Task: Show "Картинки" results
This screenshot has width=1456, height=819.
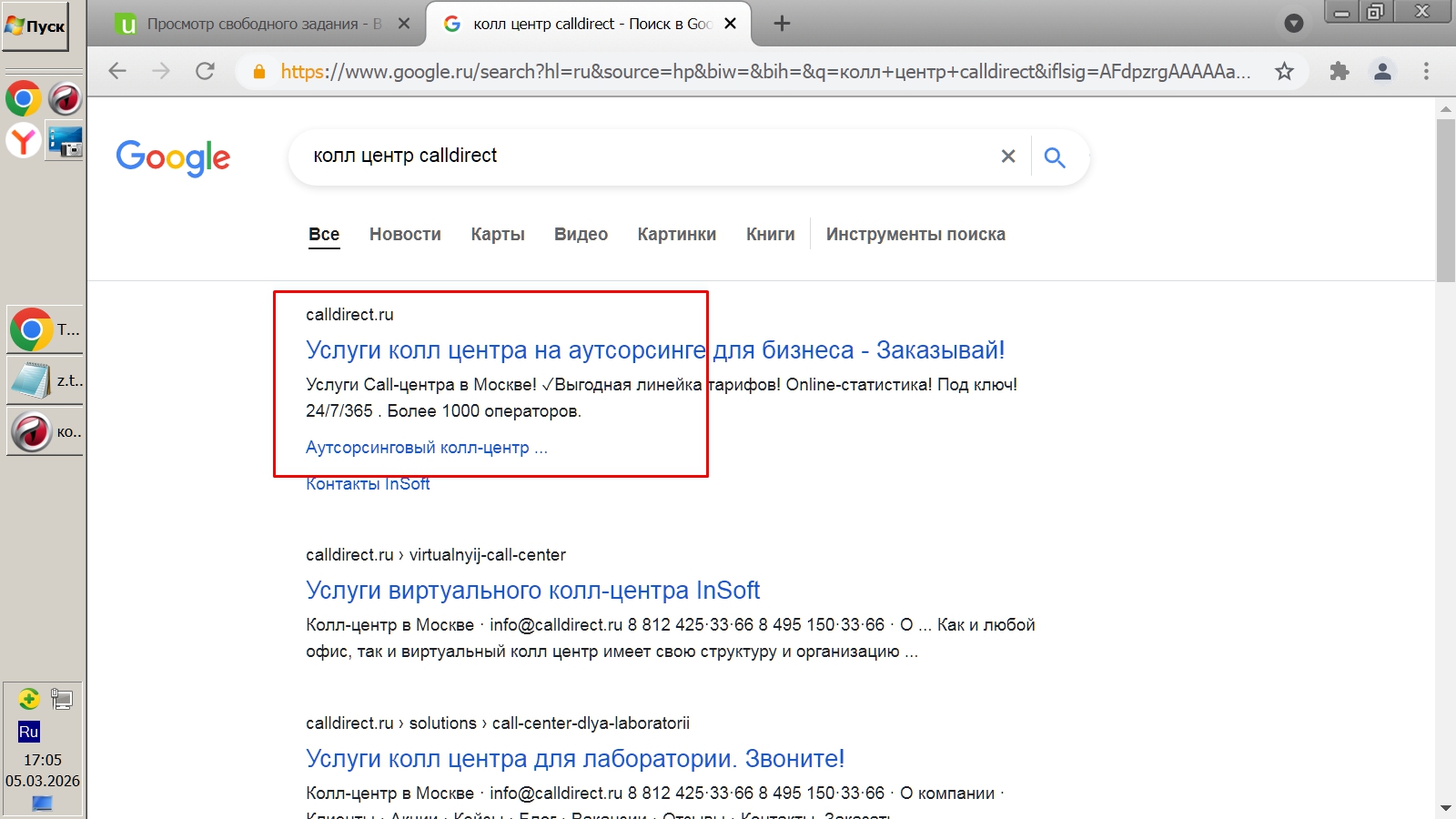Action: (677, 235)
